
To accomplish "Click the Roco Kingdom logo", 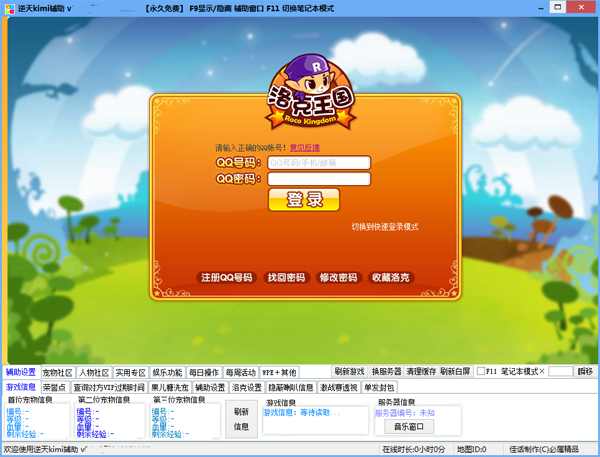I will point(311,92).
